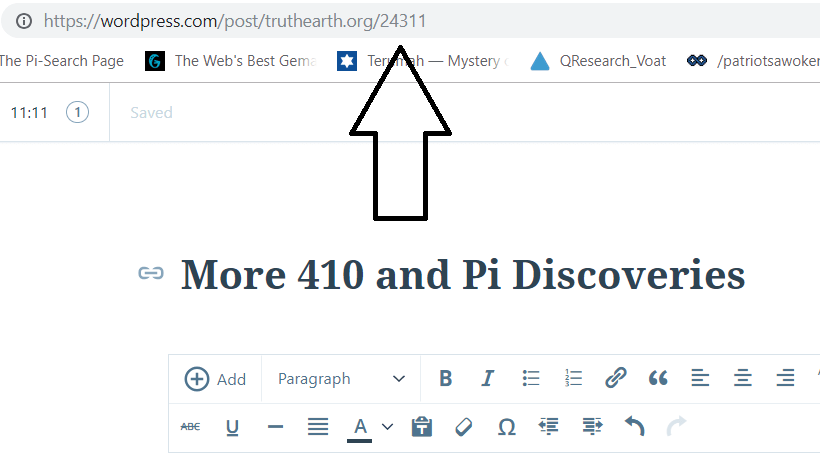Click the insert link icon
The width and height of the screenshot is (820, 464).
pos(616,379)
